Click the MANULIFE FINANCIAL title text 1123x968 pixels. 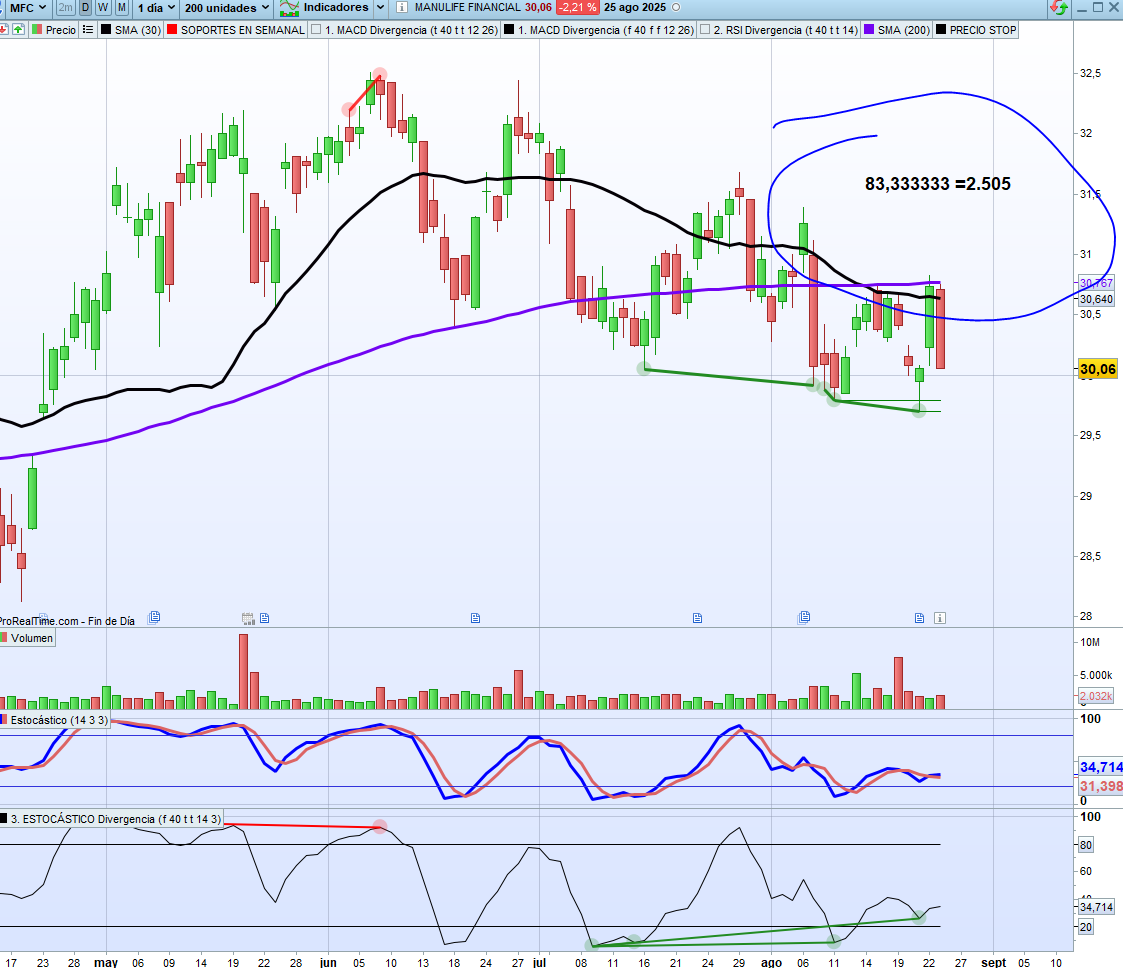coord(468,8)
